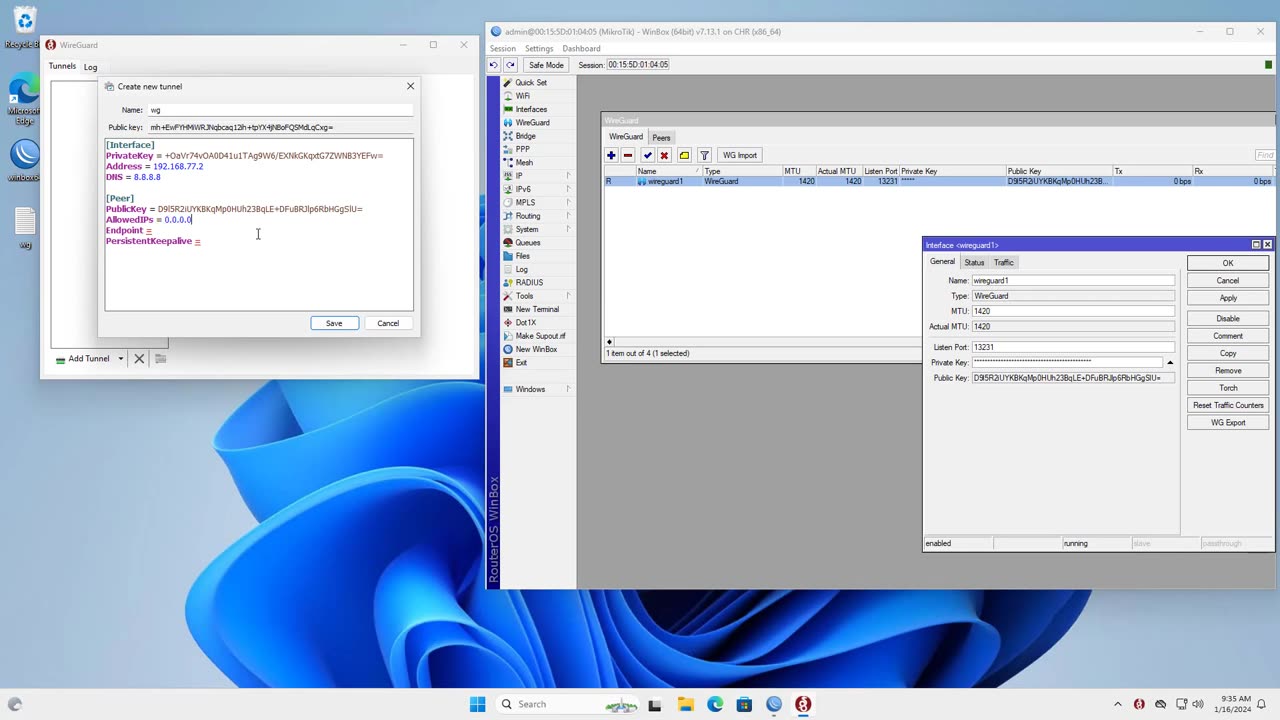The image size is (1280, 720).
Task: Switch to the Peers tab
Action: (661, 137)
